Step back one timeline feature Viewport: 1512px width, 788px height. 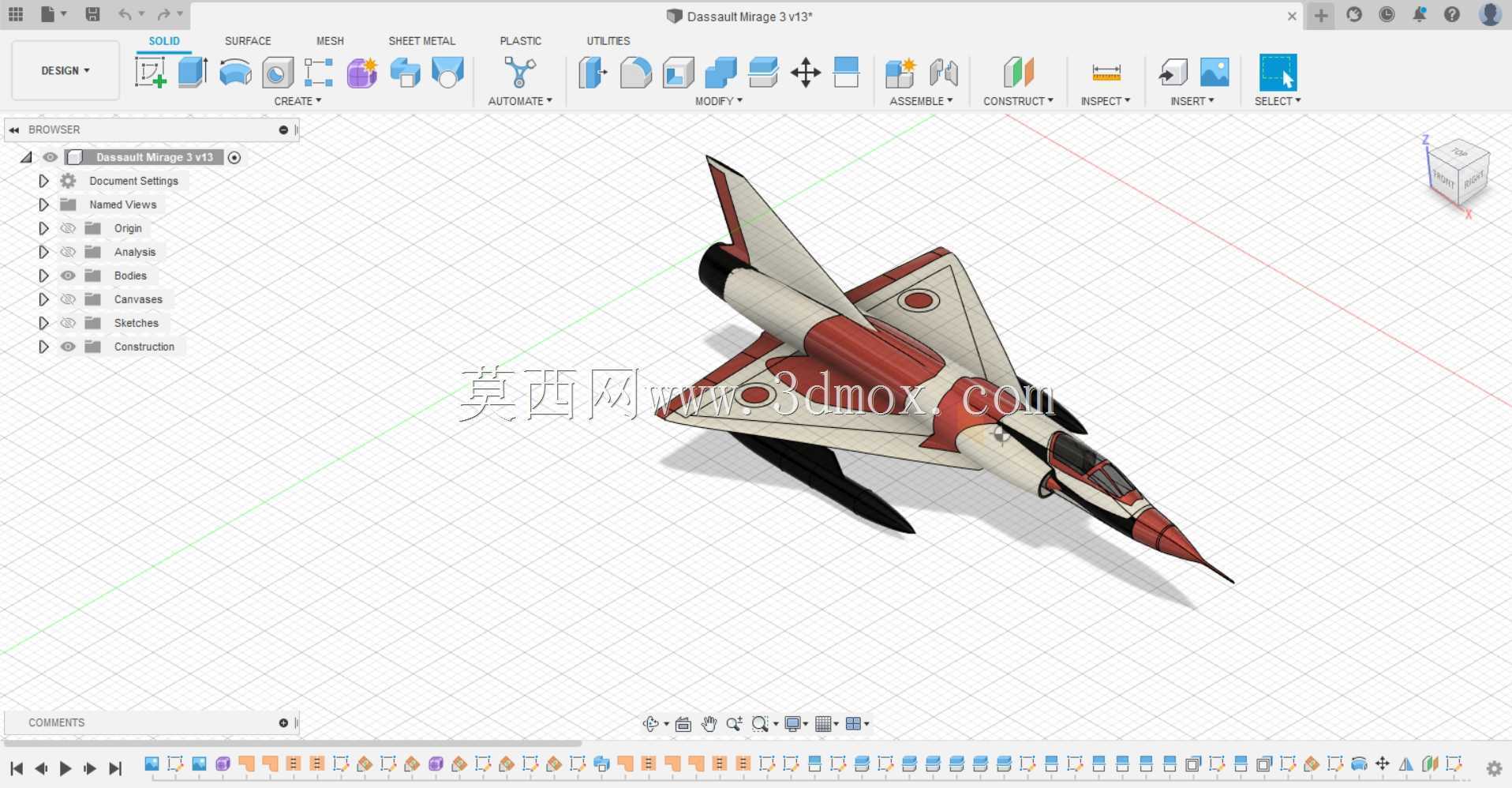click(x=41, y=768)
